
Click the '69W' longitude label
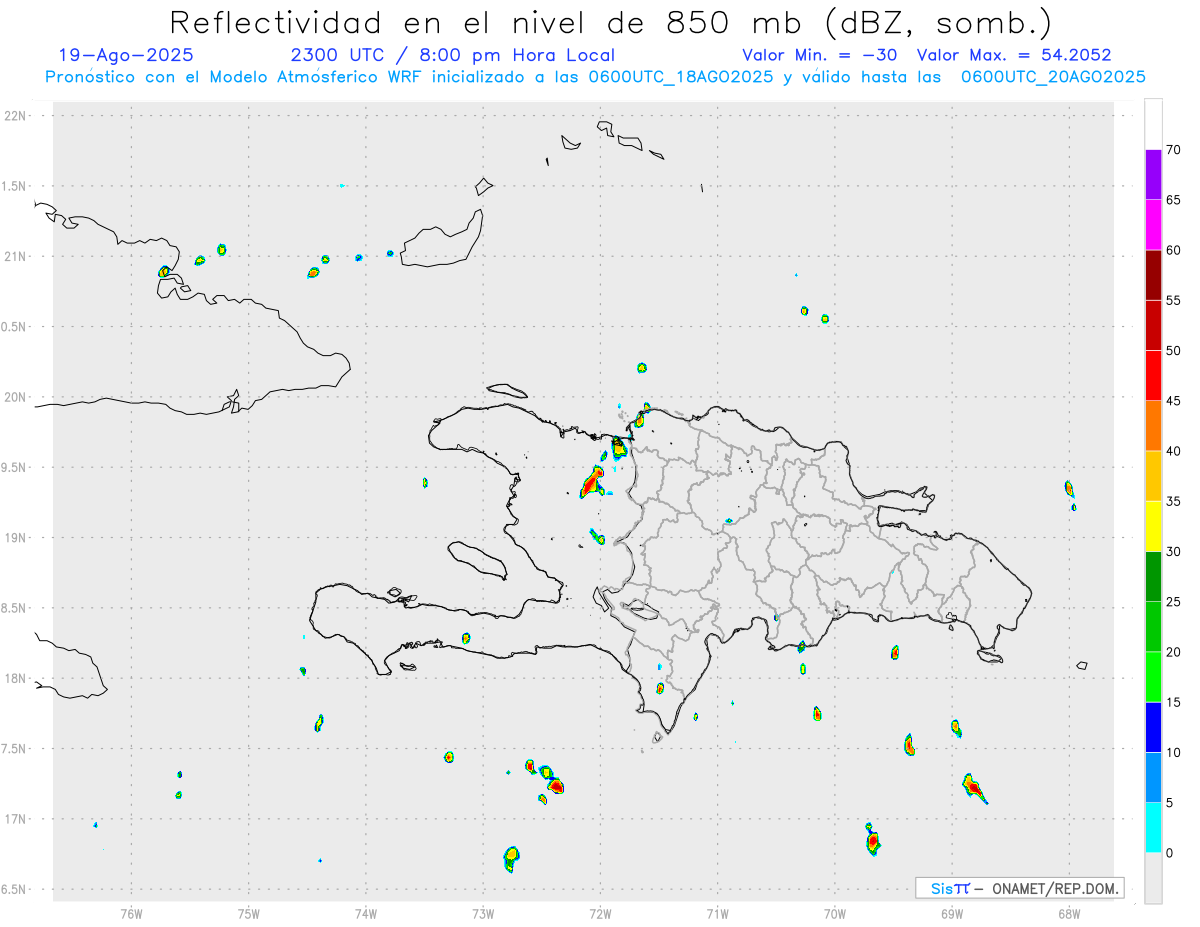[952, 913]
